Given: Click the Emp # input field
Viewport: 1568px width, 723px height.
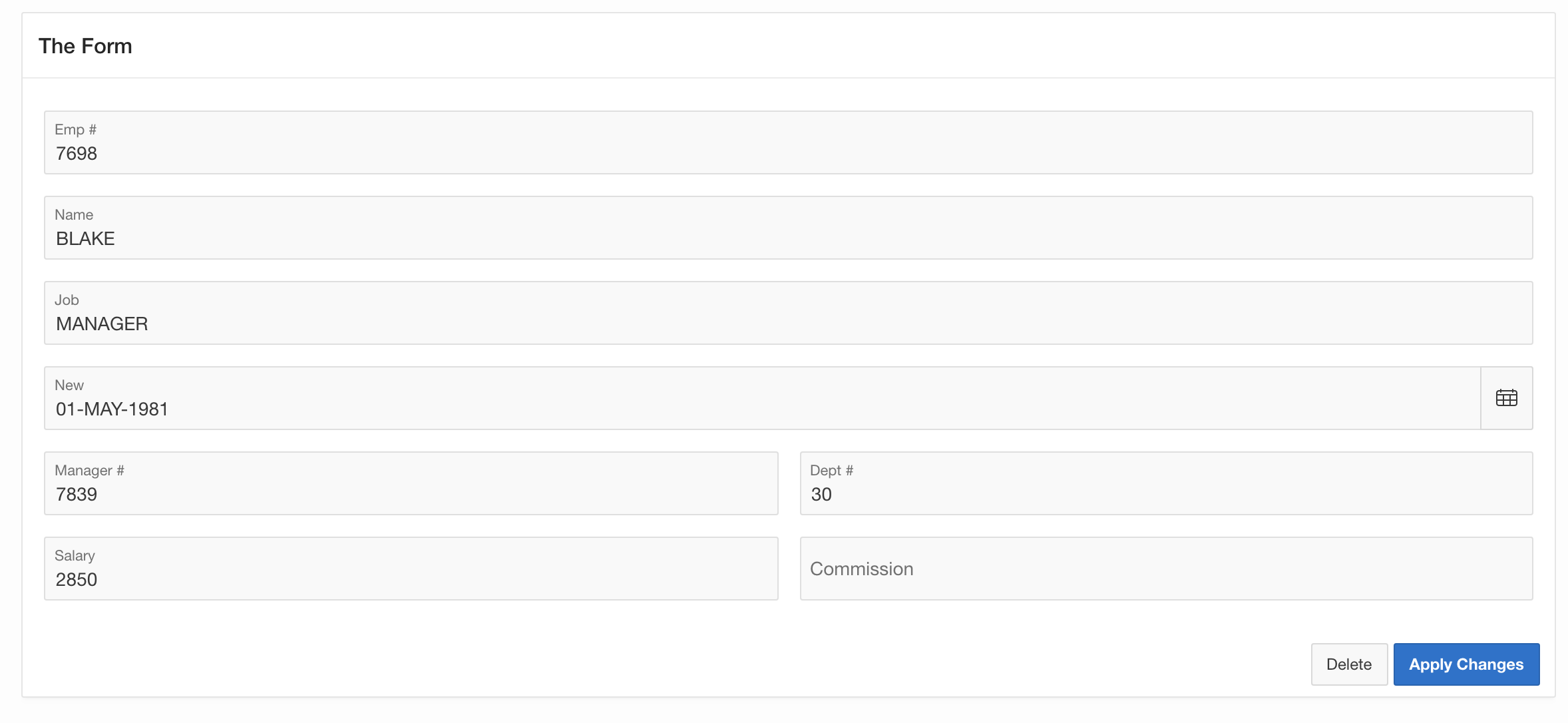Looking at the screenshot, I should 788,153.
